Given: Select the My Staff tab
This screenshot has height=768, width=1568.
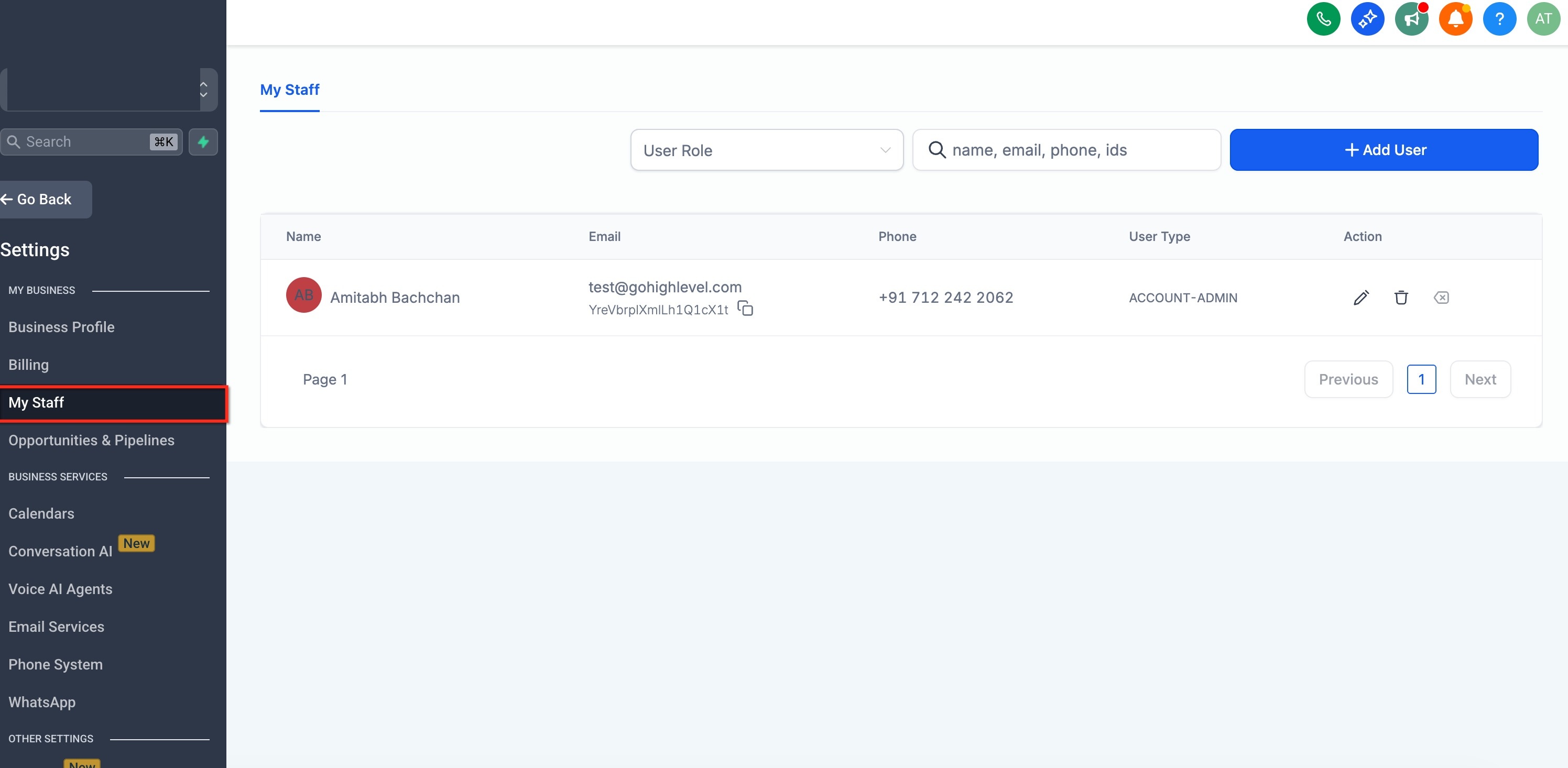Looking at the screenshot, I should (x=290, y=90).
